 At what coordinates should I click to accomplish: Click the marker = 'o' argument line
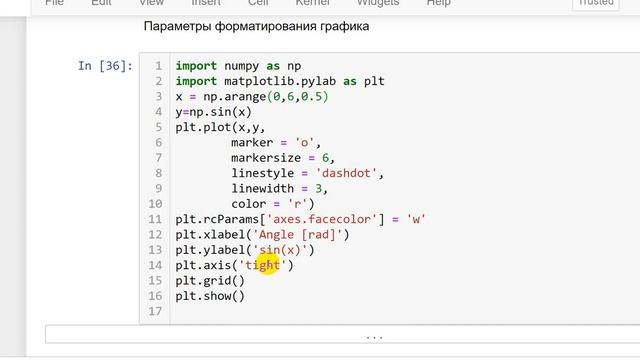[x=276, y=142]
